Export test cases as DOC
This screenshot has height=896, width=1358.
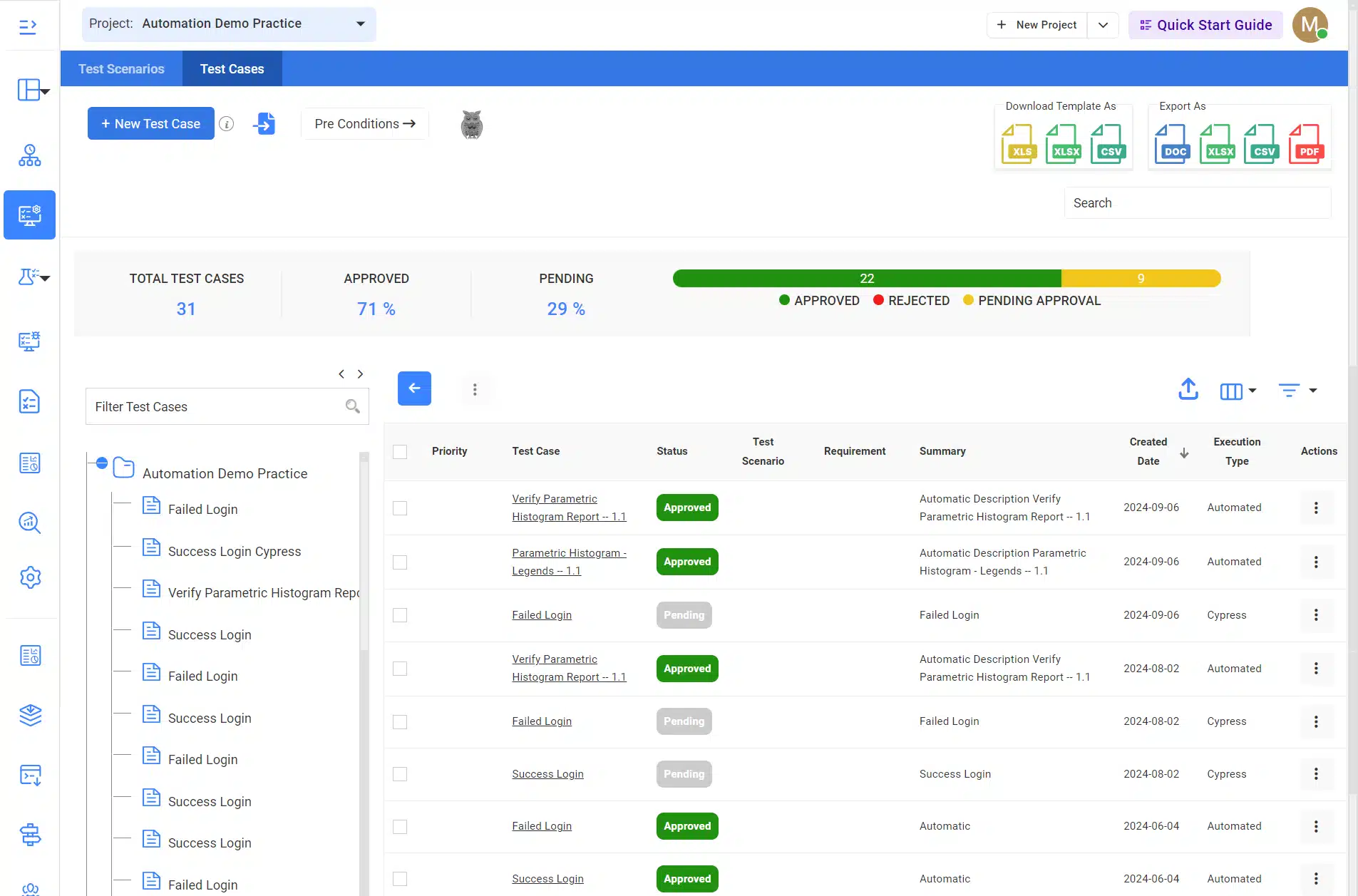pyautogui.click(x=1173, y=144)
